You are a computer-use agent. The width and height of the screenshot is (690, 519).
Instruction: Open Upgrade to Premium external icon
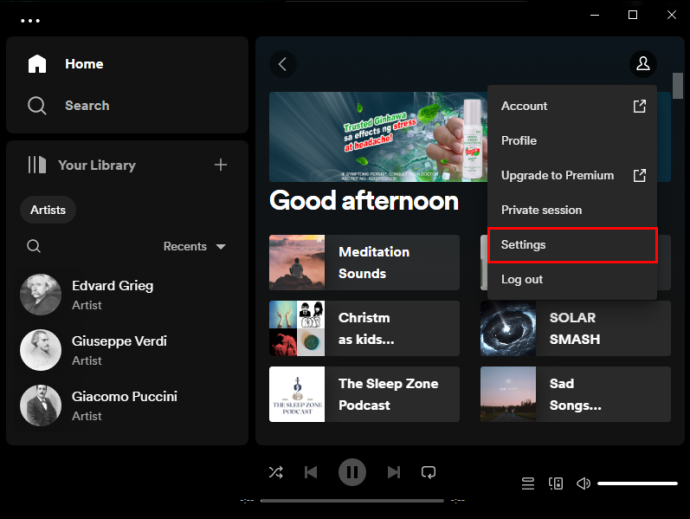(x=639, y=175)
